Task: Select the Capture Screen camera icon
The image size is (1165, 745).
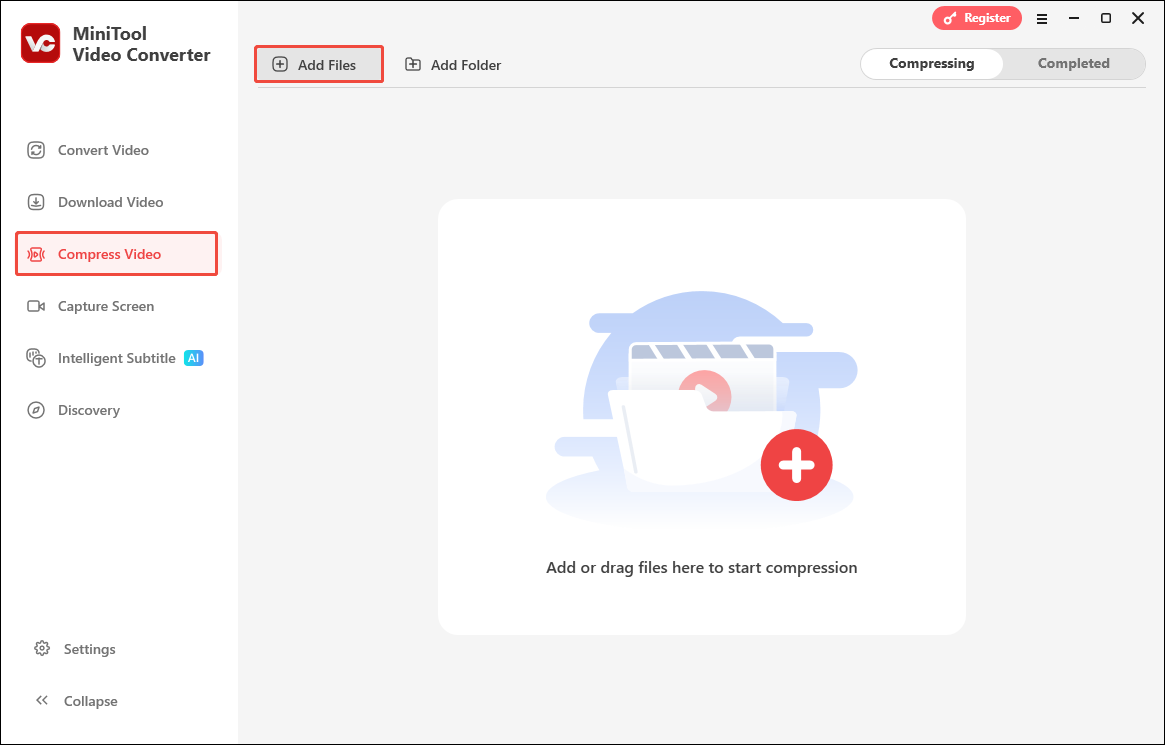Action: (36, 306)
